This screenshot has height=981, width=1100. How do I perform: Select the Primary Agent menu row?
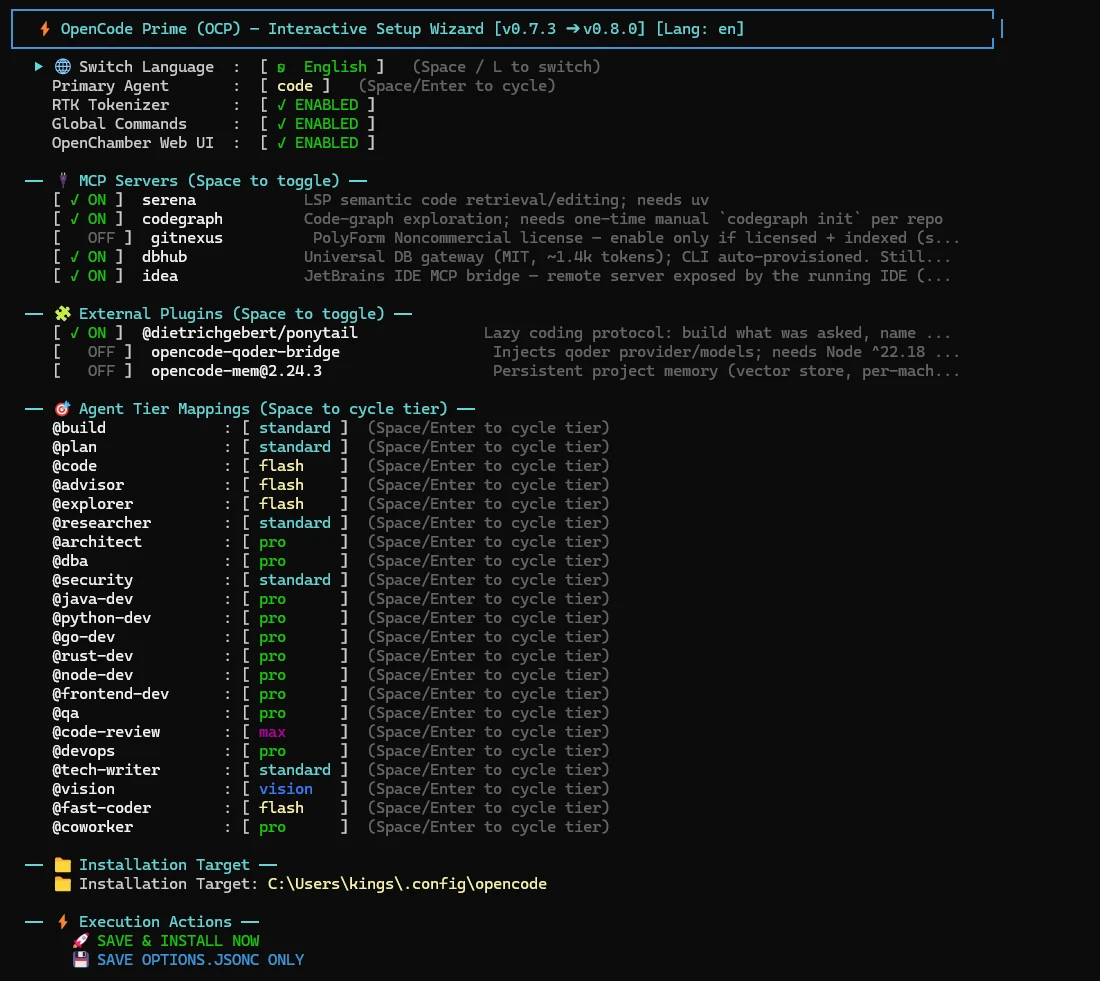(303, 86)
